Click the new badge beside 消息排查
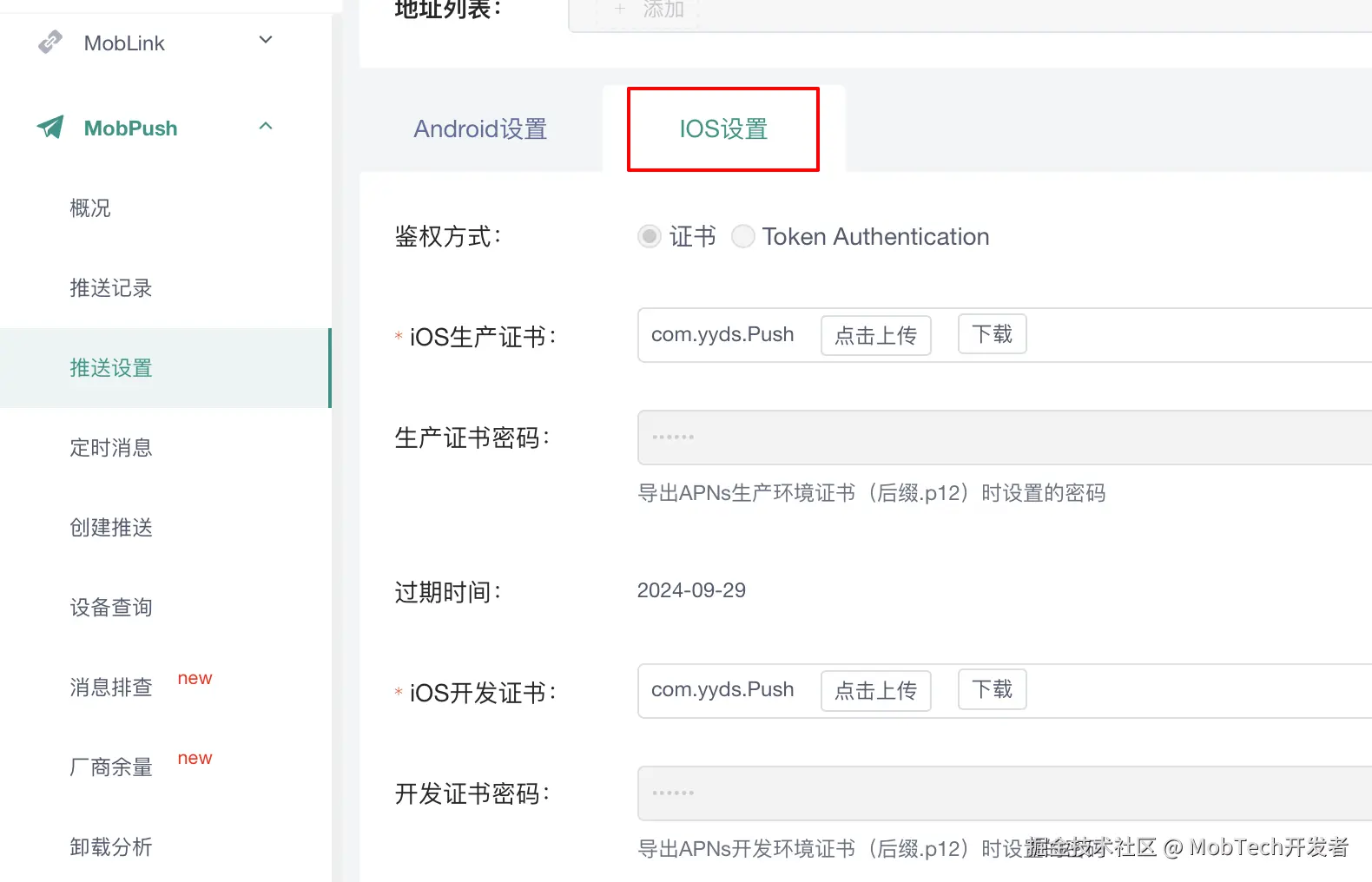This screenshot has height=882, width=1372. [195, 678]
